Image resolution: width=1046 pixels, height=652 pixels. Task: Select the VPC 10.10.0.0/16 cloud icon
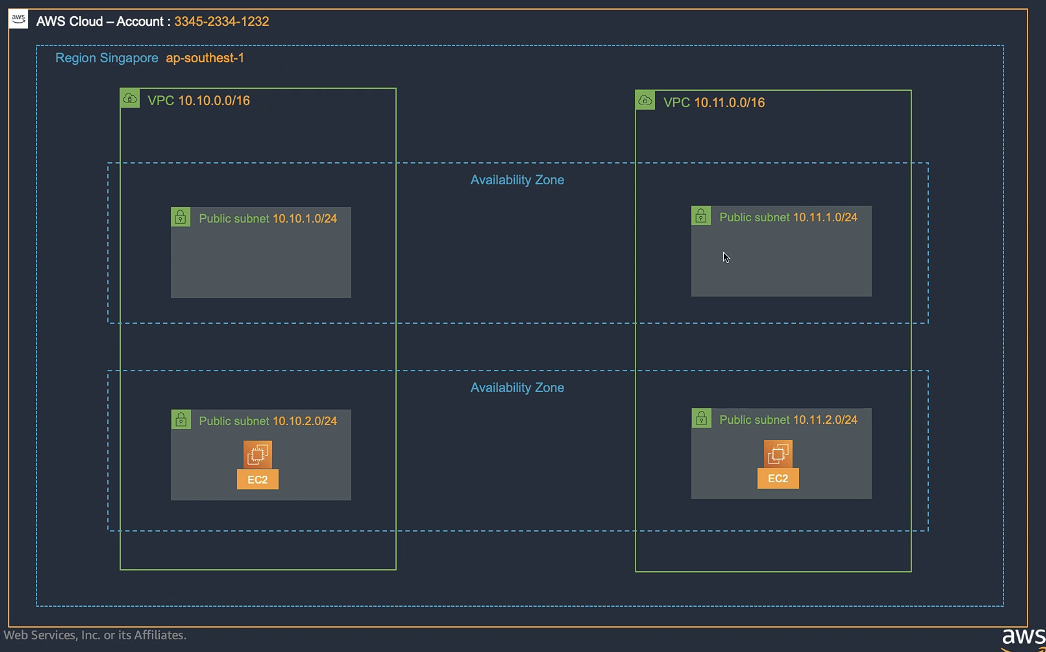130,99
